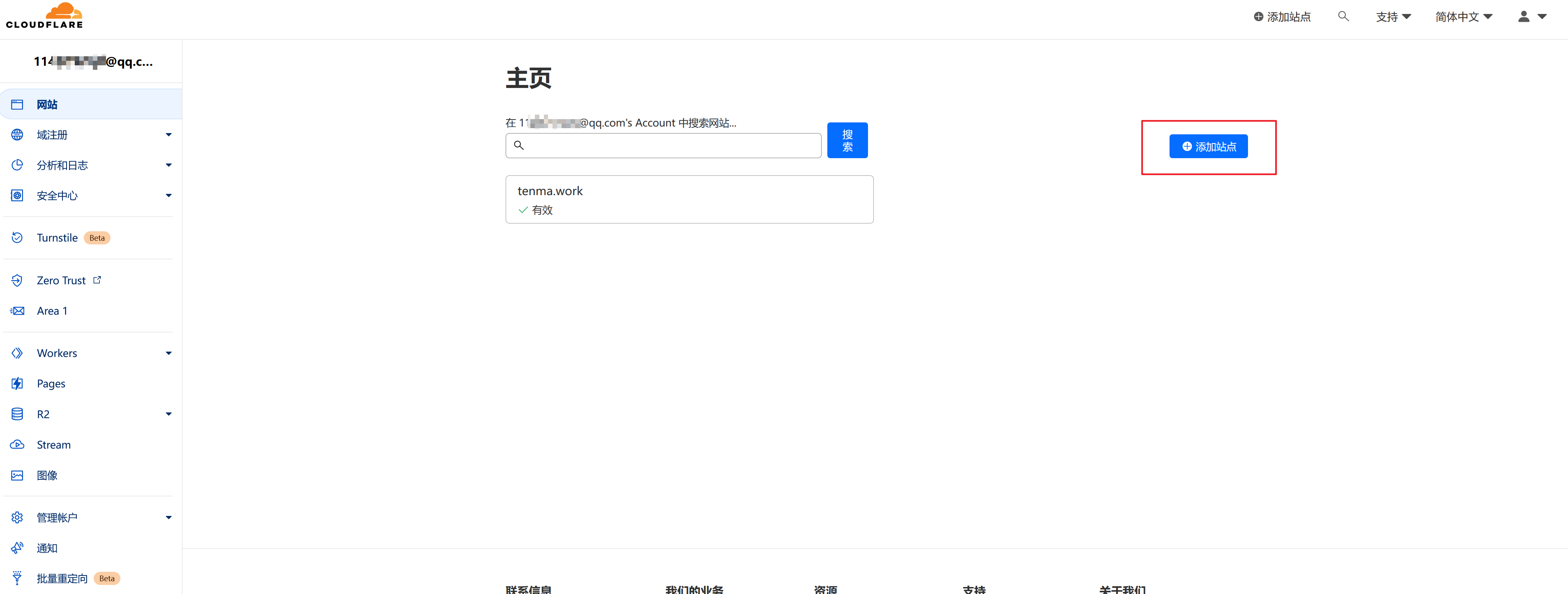Click the 通知 notifications icon
Viewport: 1568px width, 594px height.
17,548
